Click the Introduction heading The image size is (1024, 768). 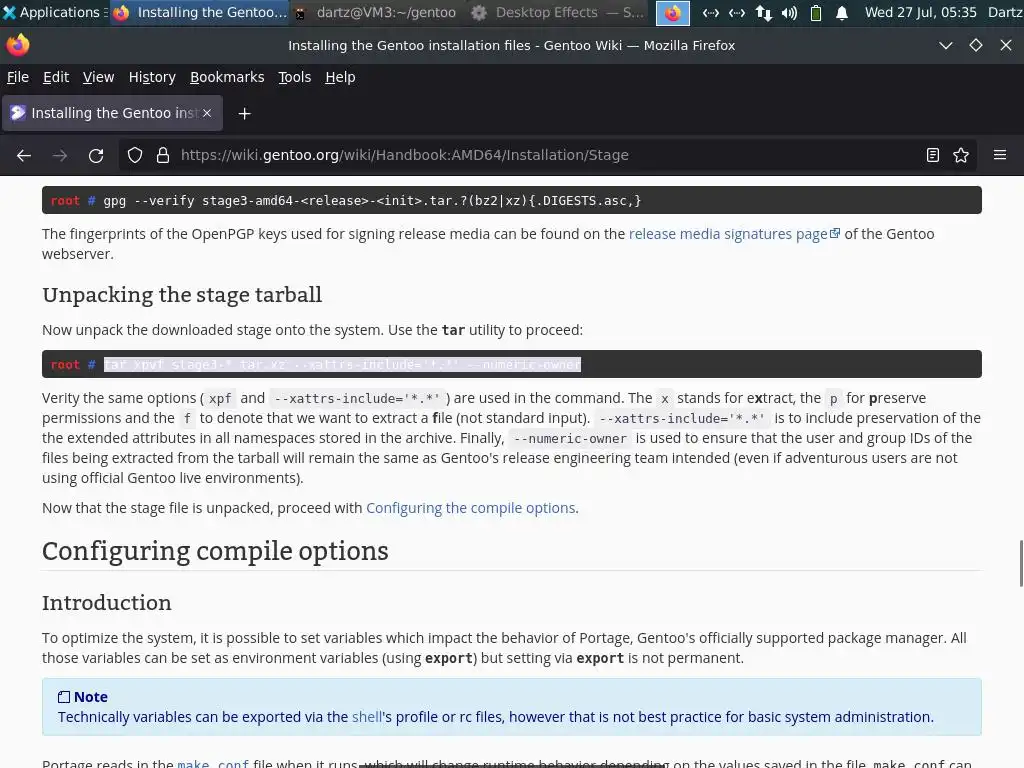click(x=106, y=603)
